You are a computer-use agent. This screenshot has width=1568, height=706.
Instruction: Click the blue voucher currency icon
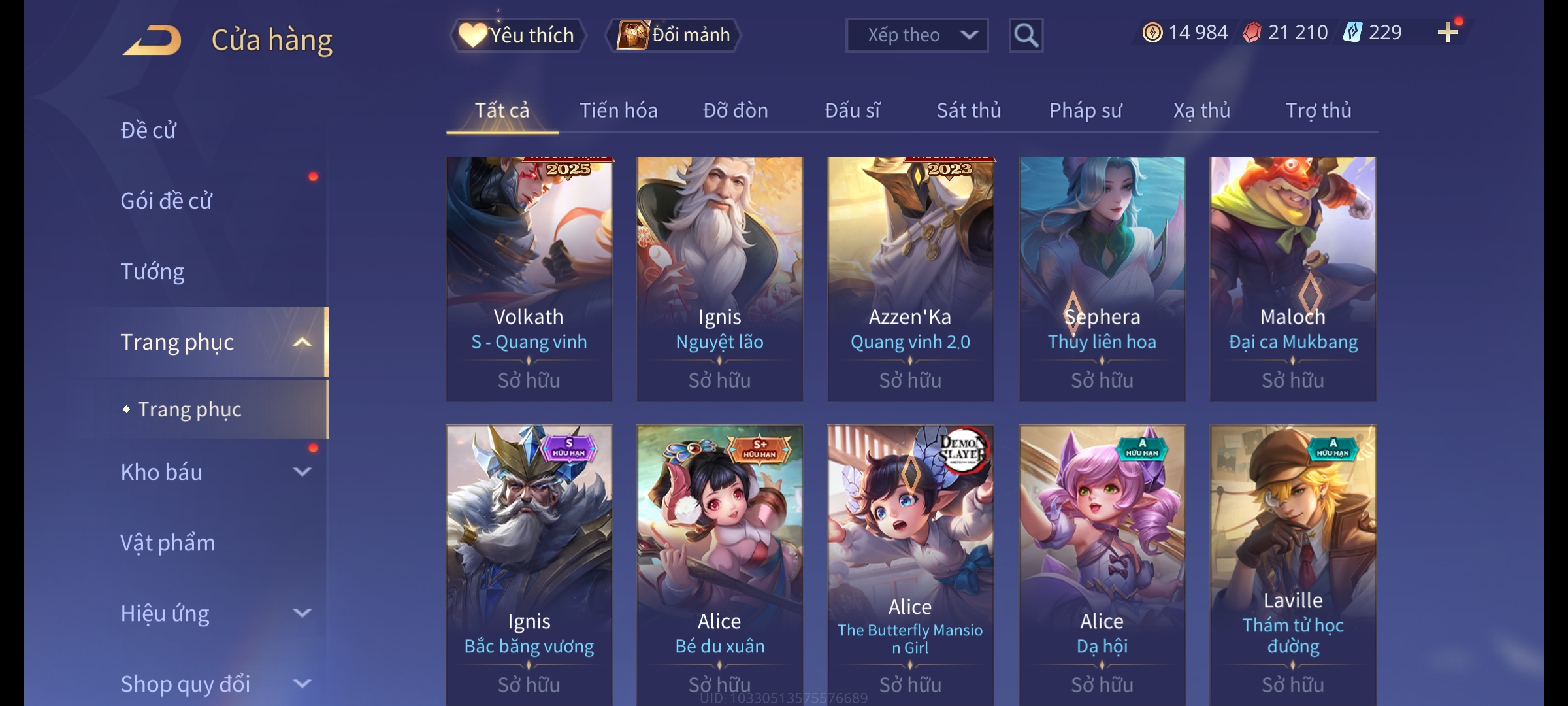[1352, 33]
